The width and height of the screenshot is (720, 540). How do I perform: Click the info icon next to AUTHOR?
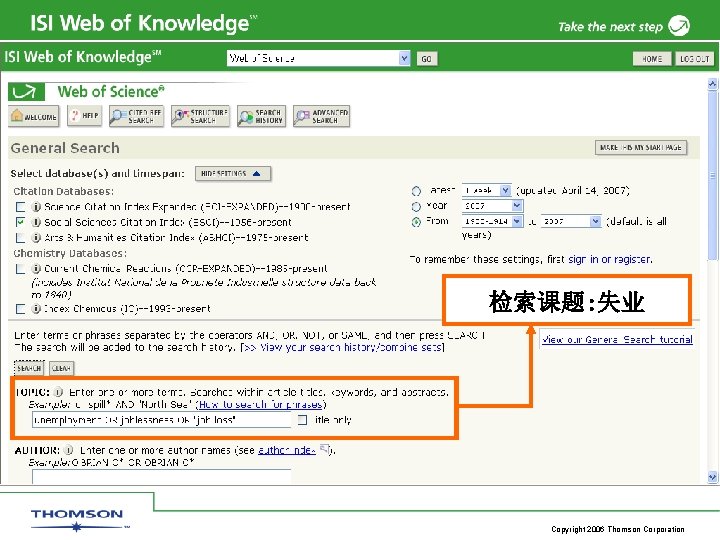(68, 450)
